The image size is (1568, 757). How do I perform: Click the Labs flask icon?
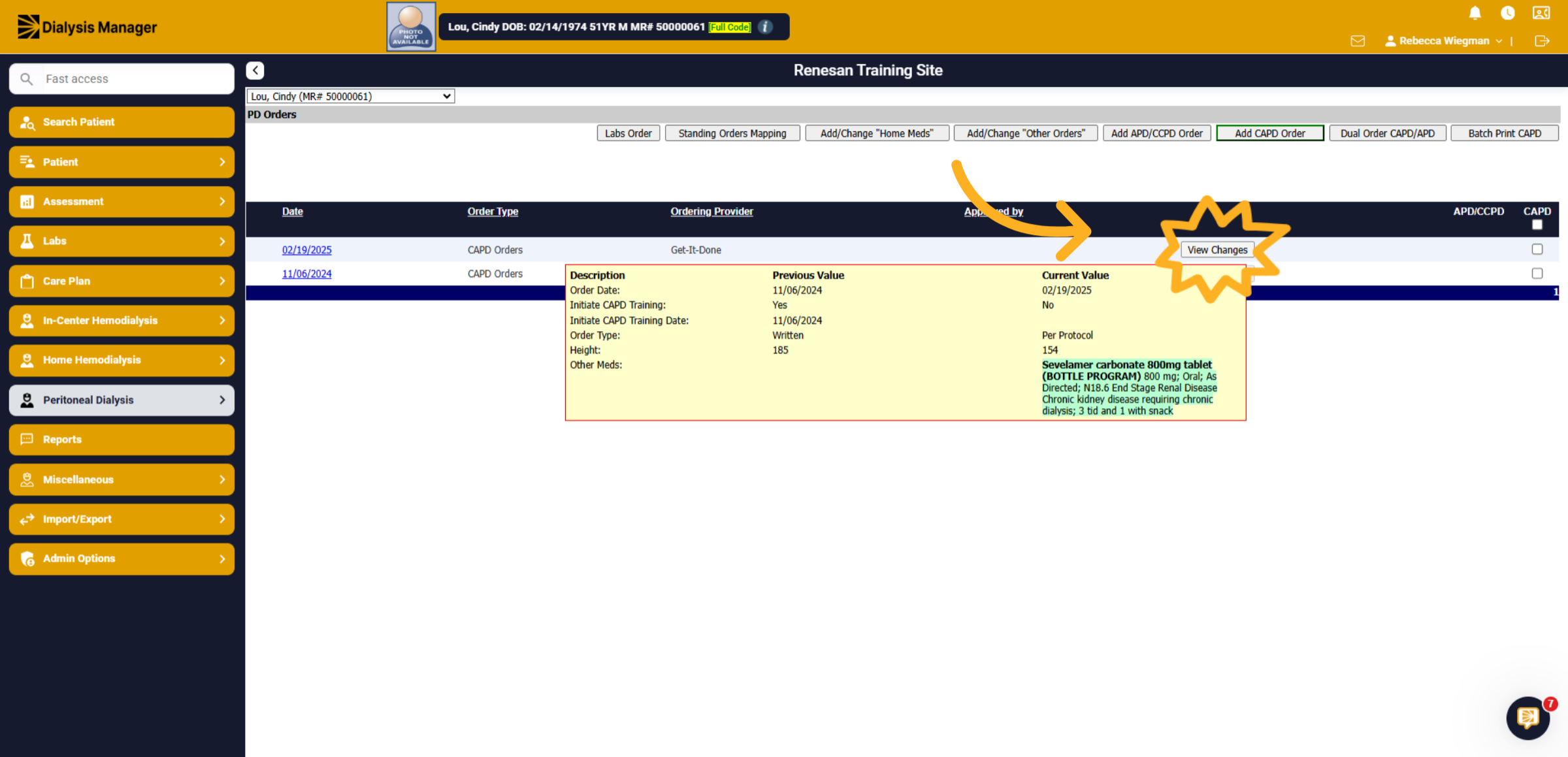[27, 241]
